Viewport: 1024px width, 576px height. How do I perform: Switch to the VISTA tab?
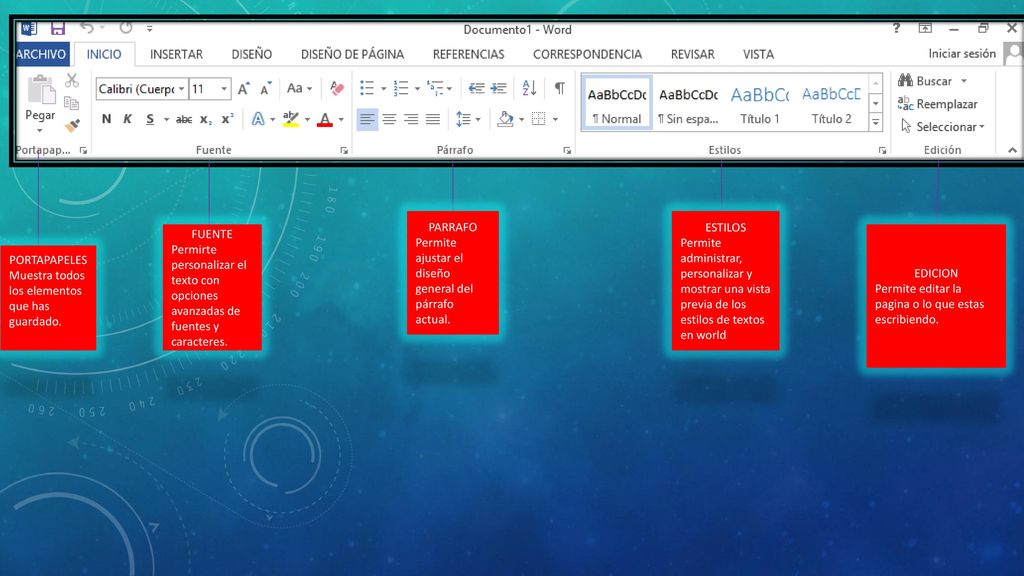point(758,54)
